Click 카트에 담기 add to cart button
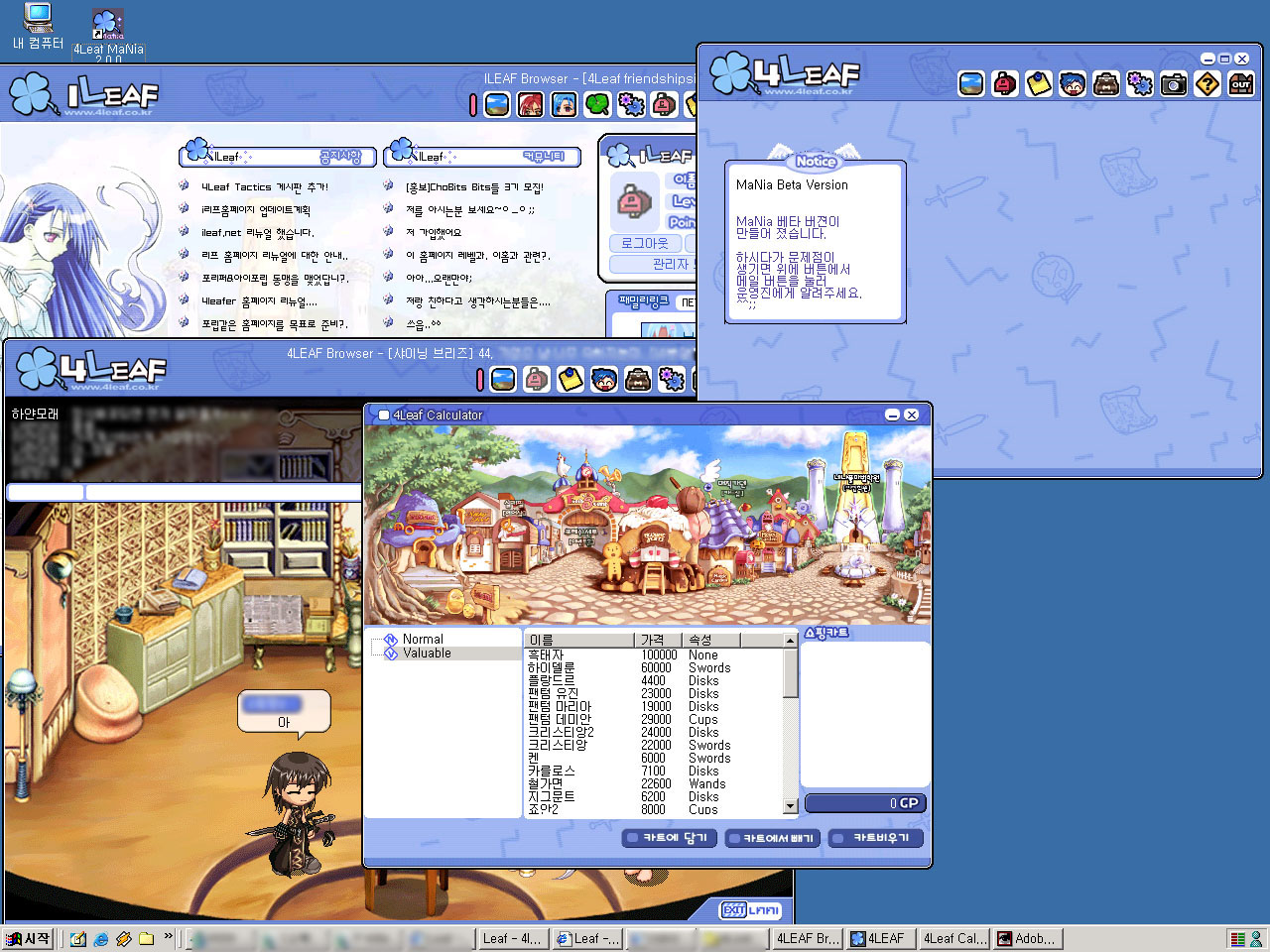Viewport: 1270px width, 952px height. 668,838
